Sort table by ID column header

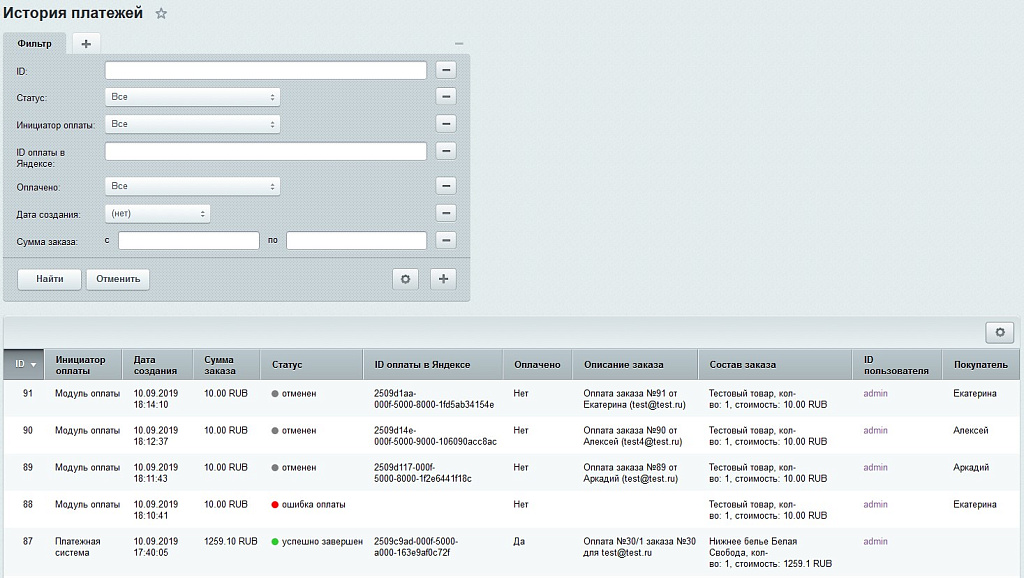coord(26,365)
